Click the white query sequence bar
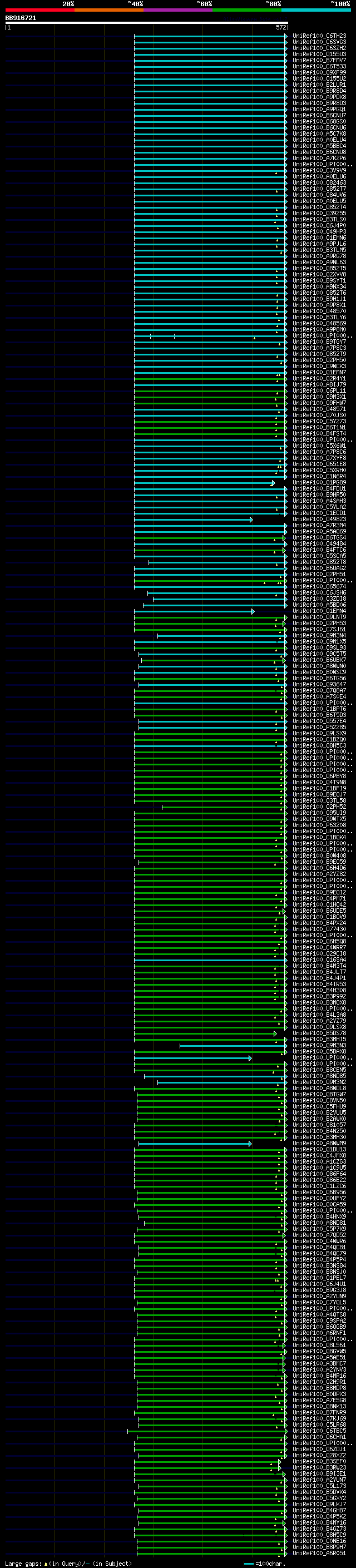Screen dimensions: 356x1568 [147, 23]
